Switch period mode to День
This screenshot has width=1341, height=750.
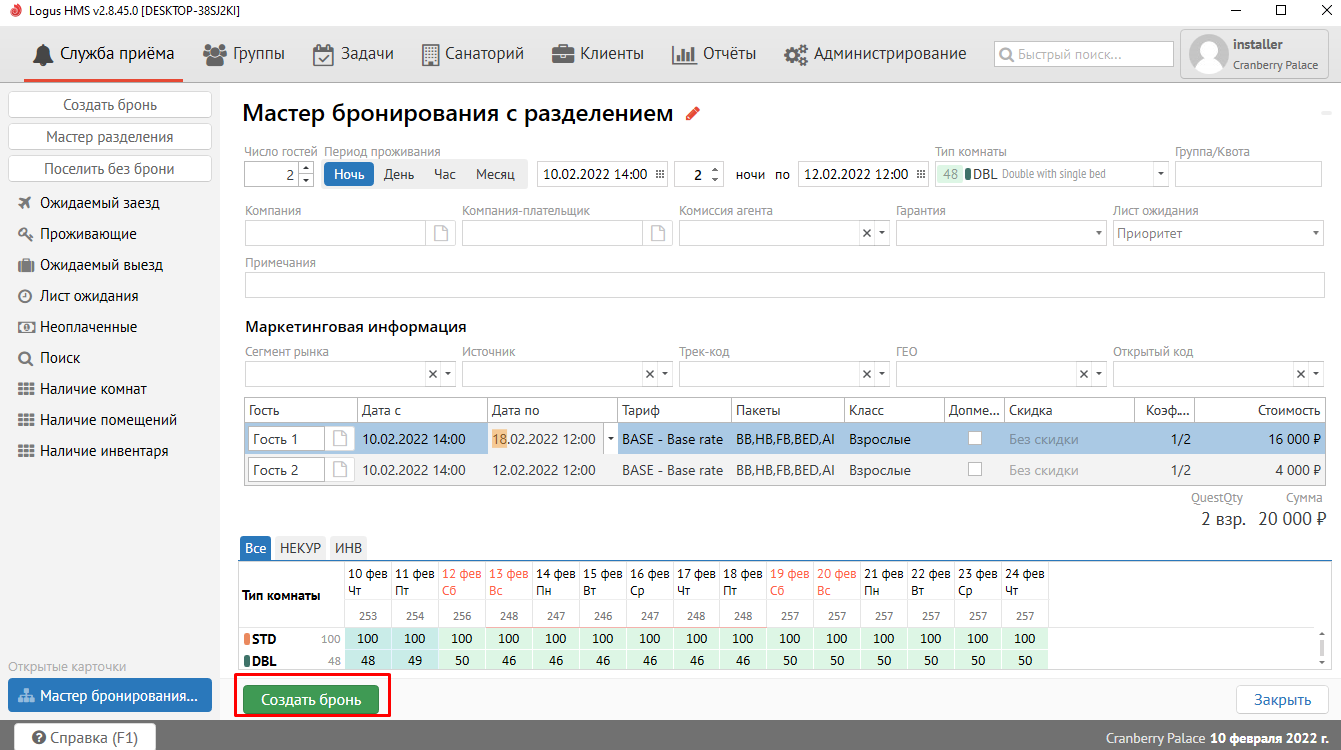coord(399,174)
